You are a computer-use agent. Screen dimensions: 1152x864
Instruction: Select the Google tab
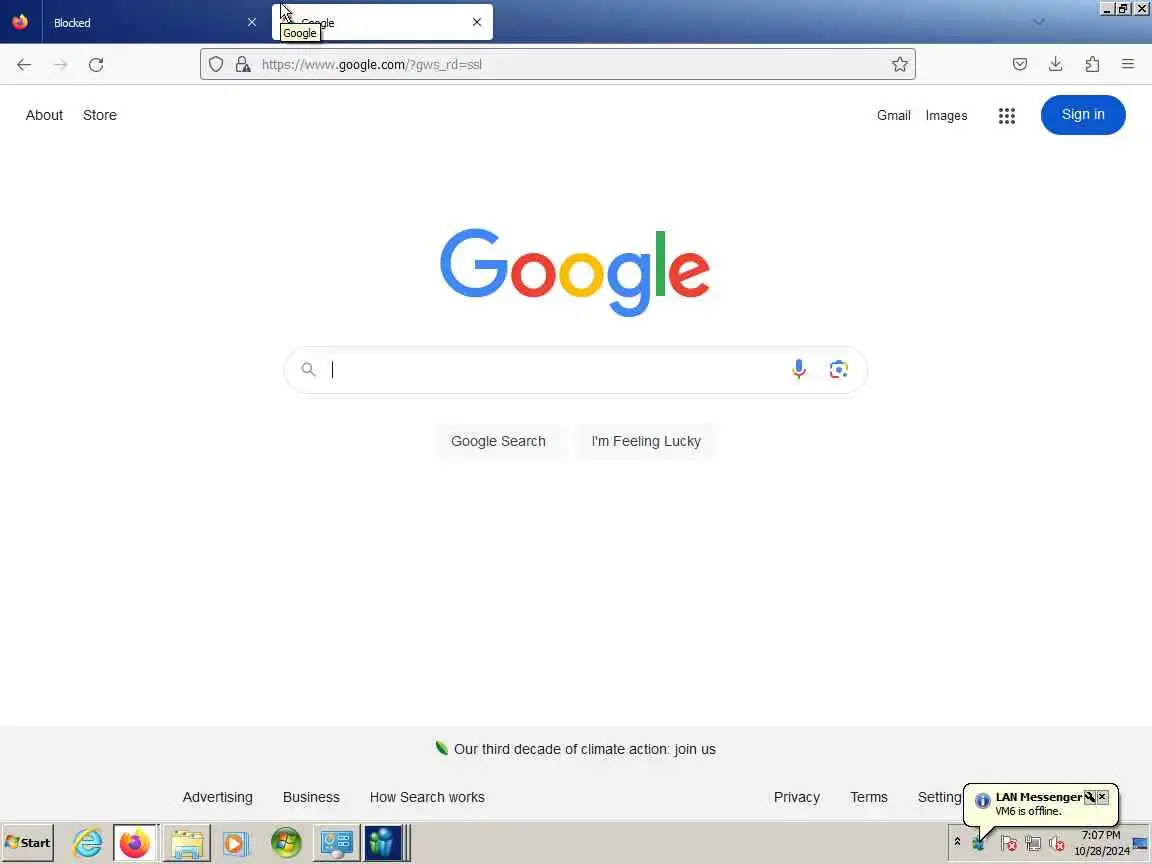[x=382, y=22]
